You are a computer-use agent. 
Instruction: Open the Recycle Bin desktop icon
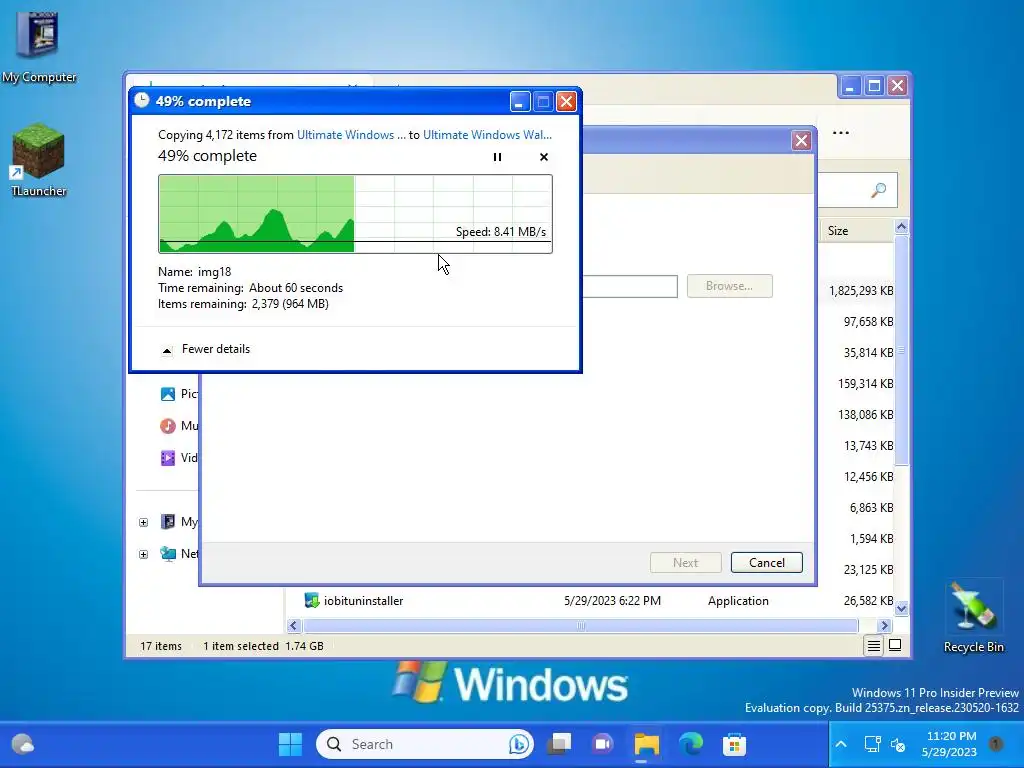973,617
